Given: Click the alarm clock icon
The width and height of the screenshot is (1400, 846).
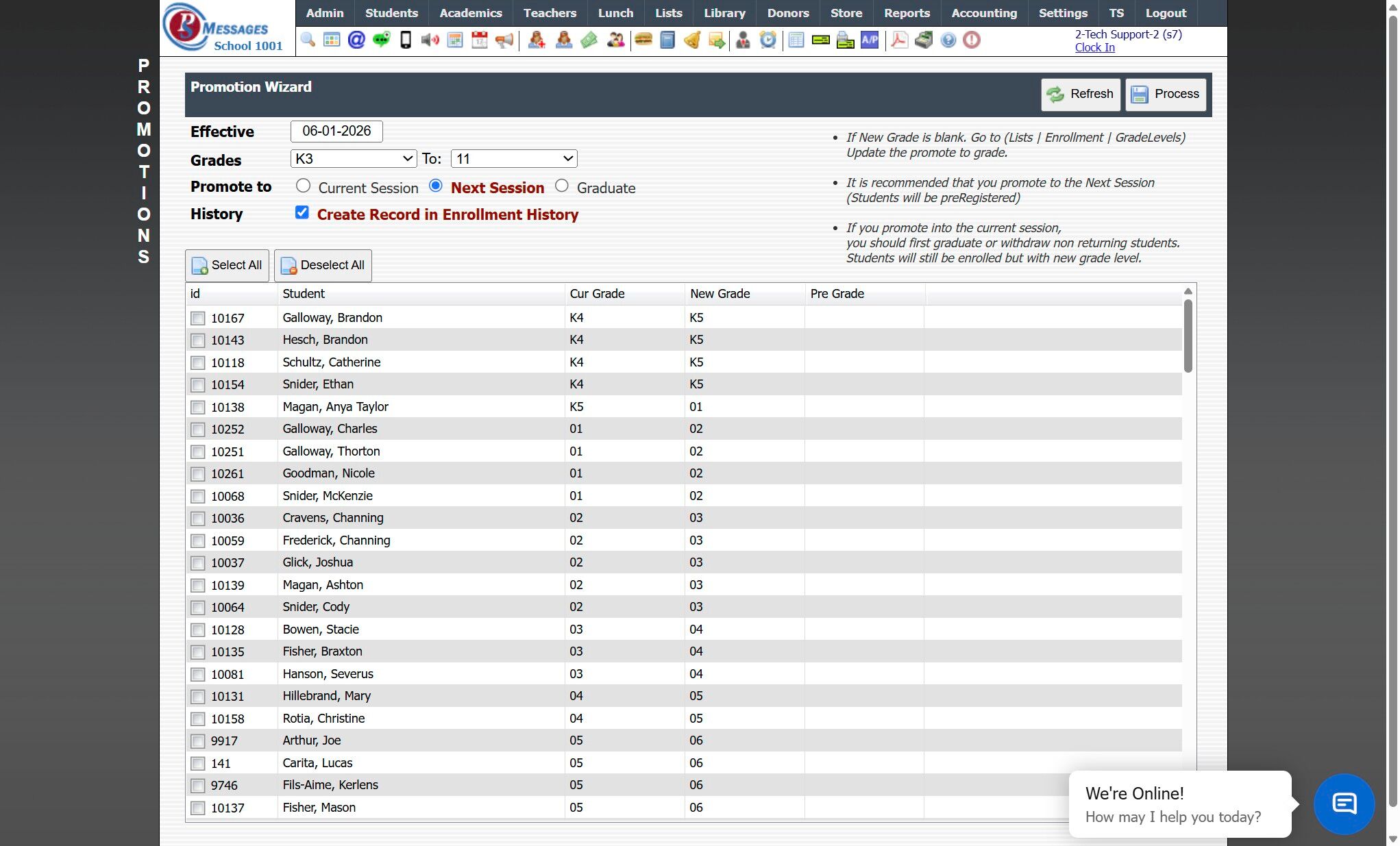Looking at the screenshot, I should tap(768, 40).
